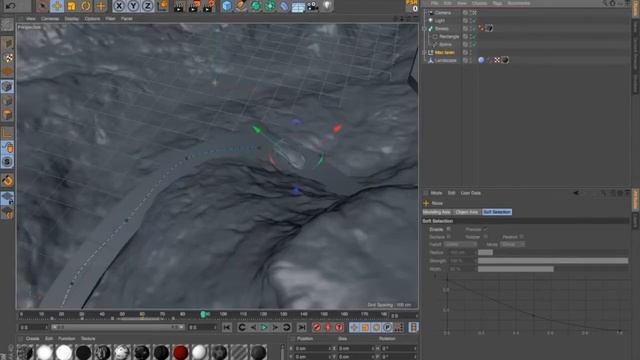Toggle the Rubber checkbox
The image size is (640, 360).
485,237
